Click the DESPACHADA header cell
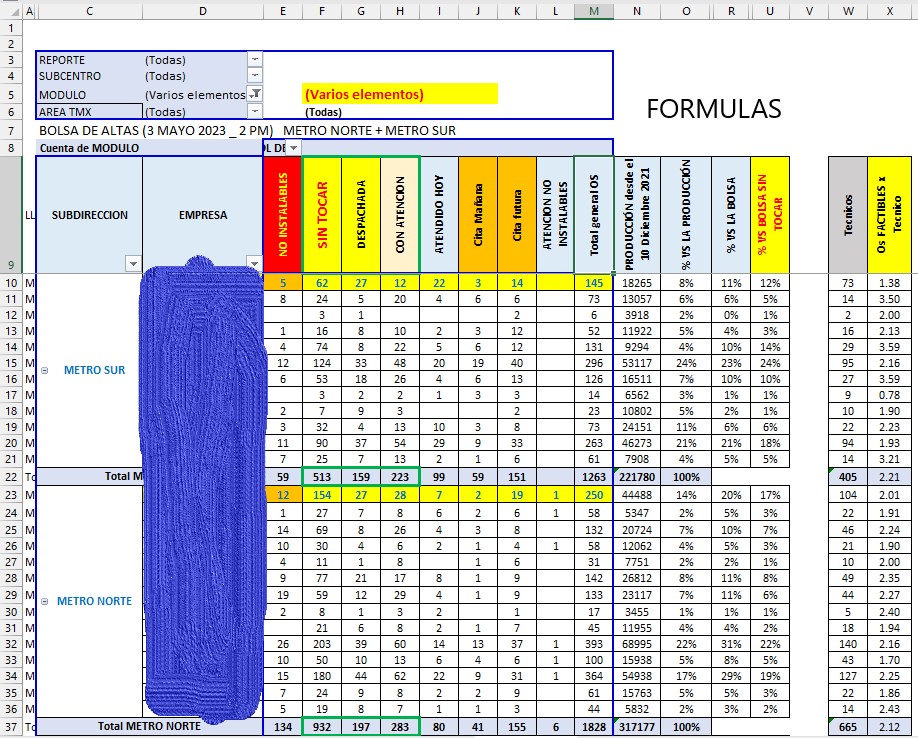Screen dimensions: 918x738 click(361, 215)
